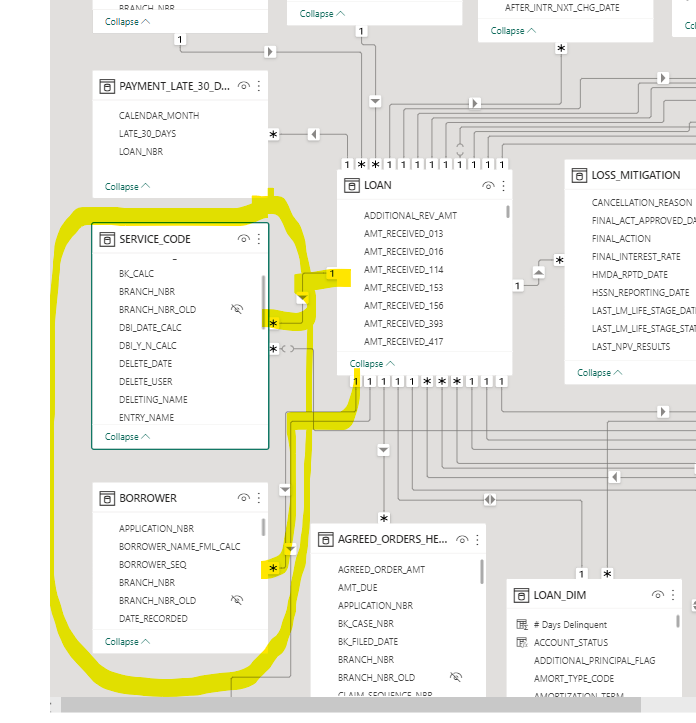
Task: Select BK_FILED_DATE in AGREED_ORDERS_HE
Action: [x=368, y=641]
